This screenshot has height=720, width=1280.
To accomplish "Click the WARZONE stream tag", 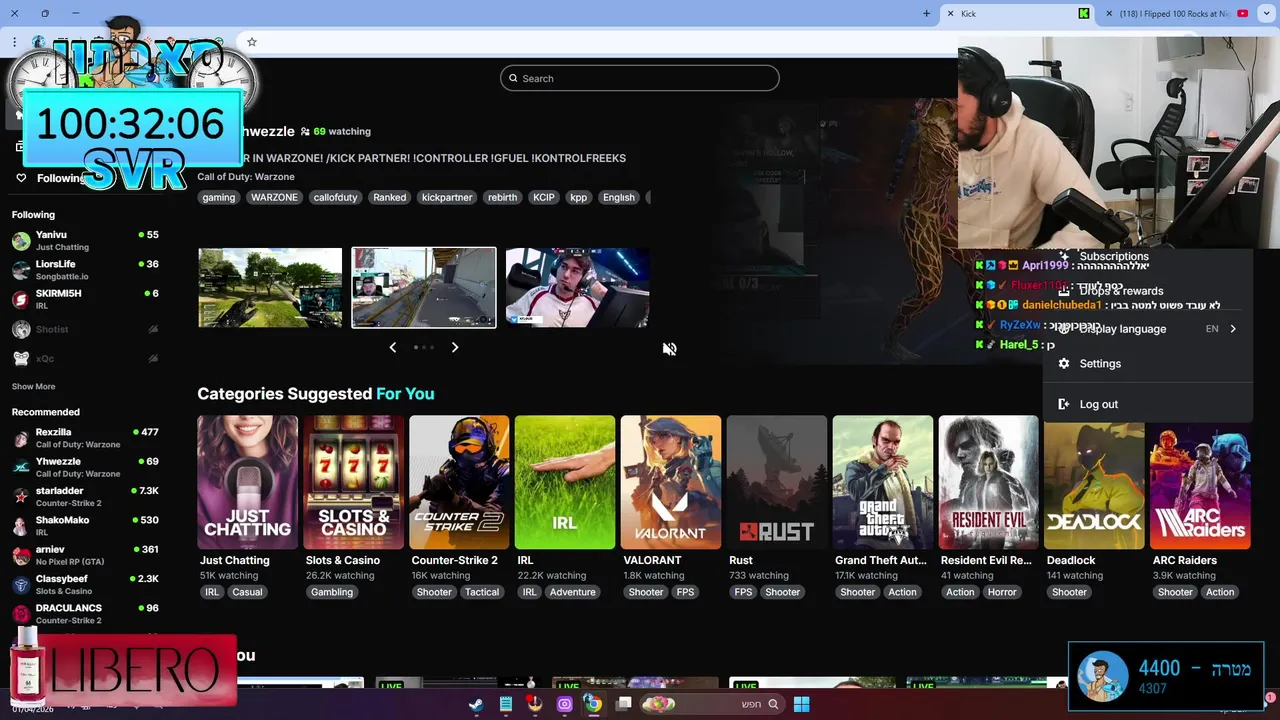I will [274, 198].
